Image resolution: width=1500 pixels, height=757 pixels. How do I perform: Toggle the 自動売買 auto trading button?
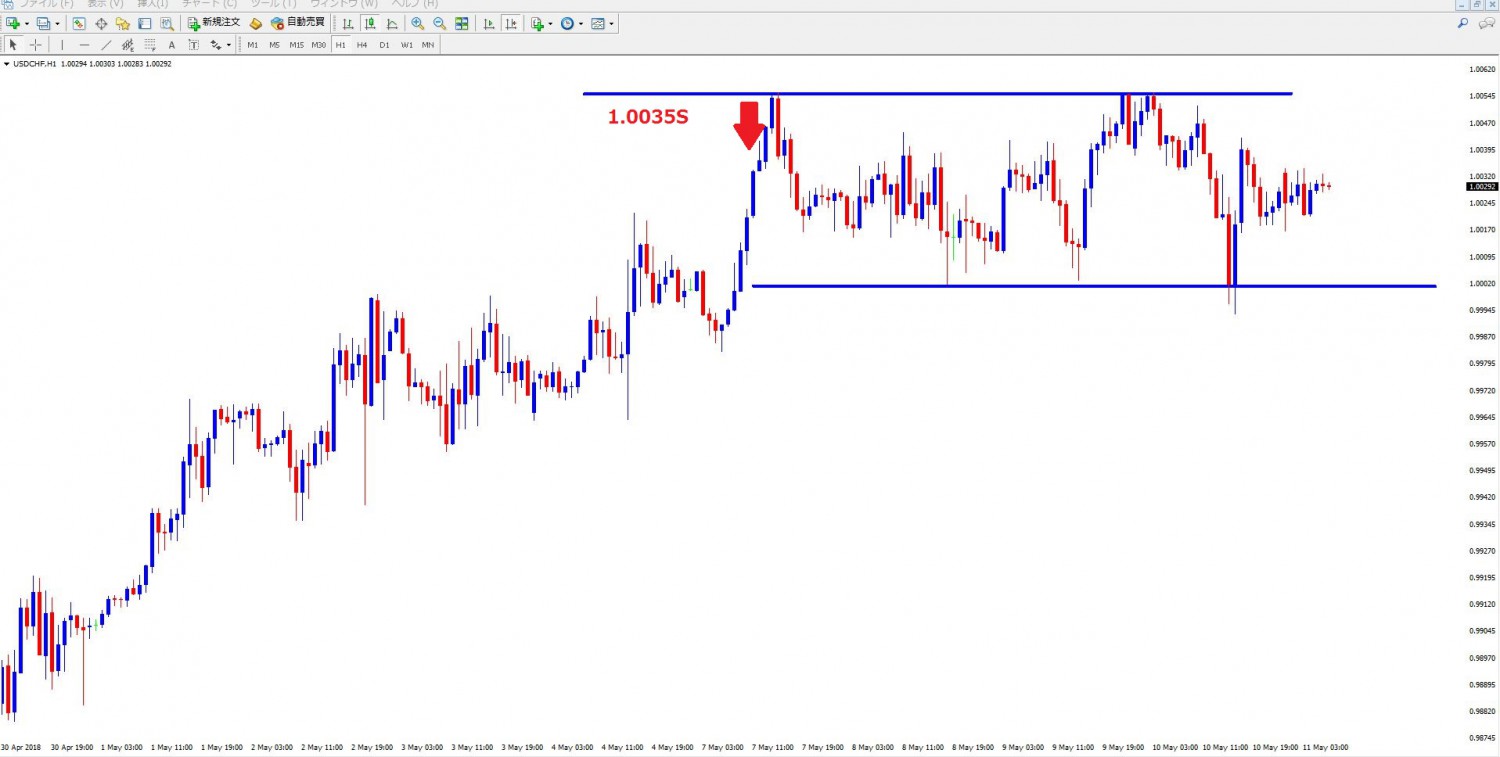(x=297, y=23)
